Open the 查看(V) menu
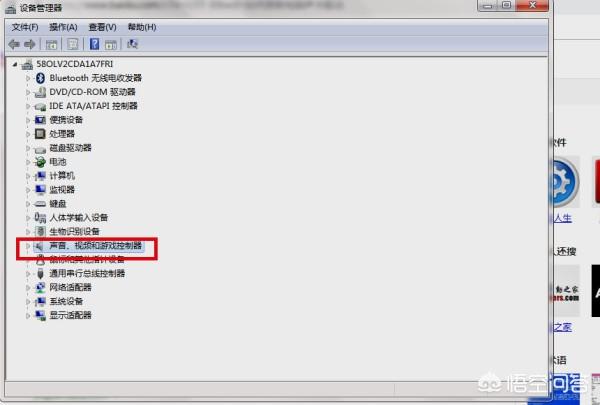Screen dimensions: 600x405 (x=102, y=27)
